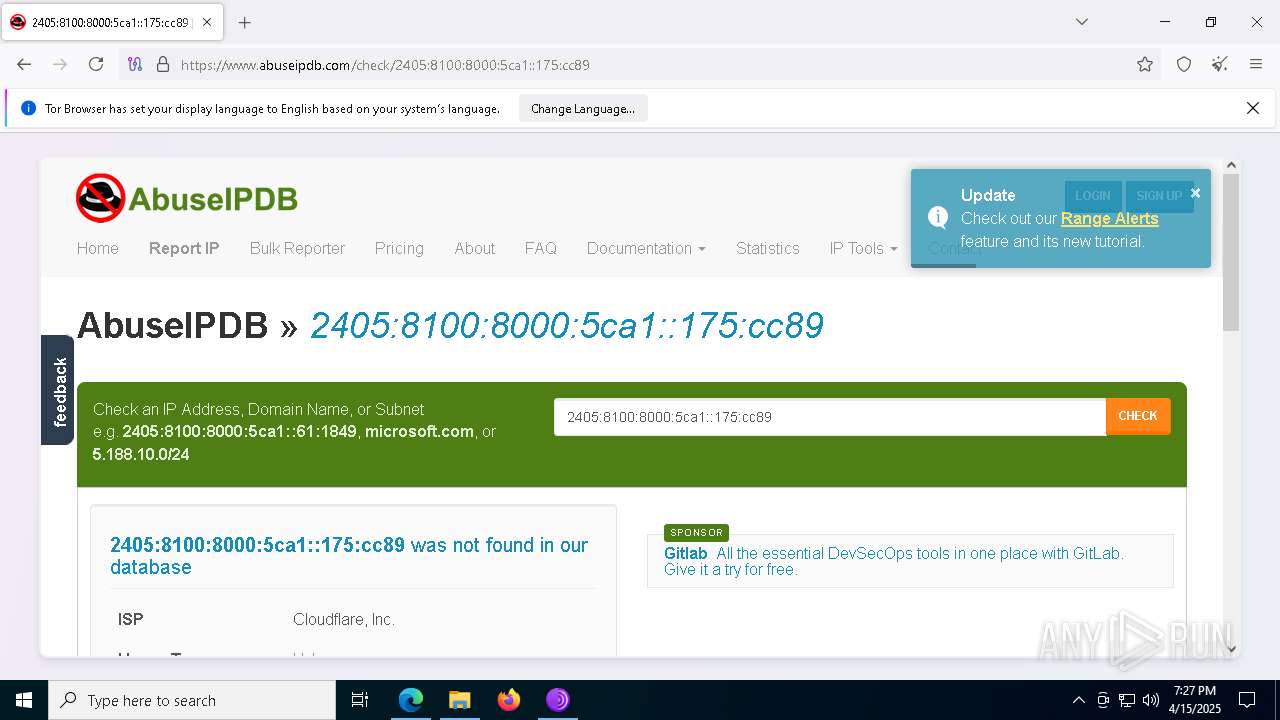The height and width of the screenshot is (720, 1280).
Task: Open Firefox from the taskbar
Action: tap(508, 700)
